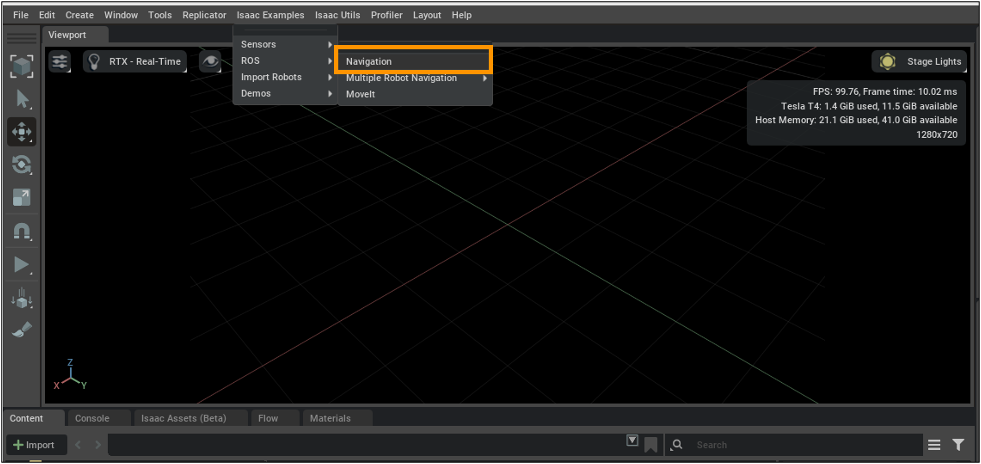Switch to the Isaac Assets (Beta) tab
The height and width of the screenshot is (464, 981).
point(190,418)
